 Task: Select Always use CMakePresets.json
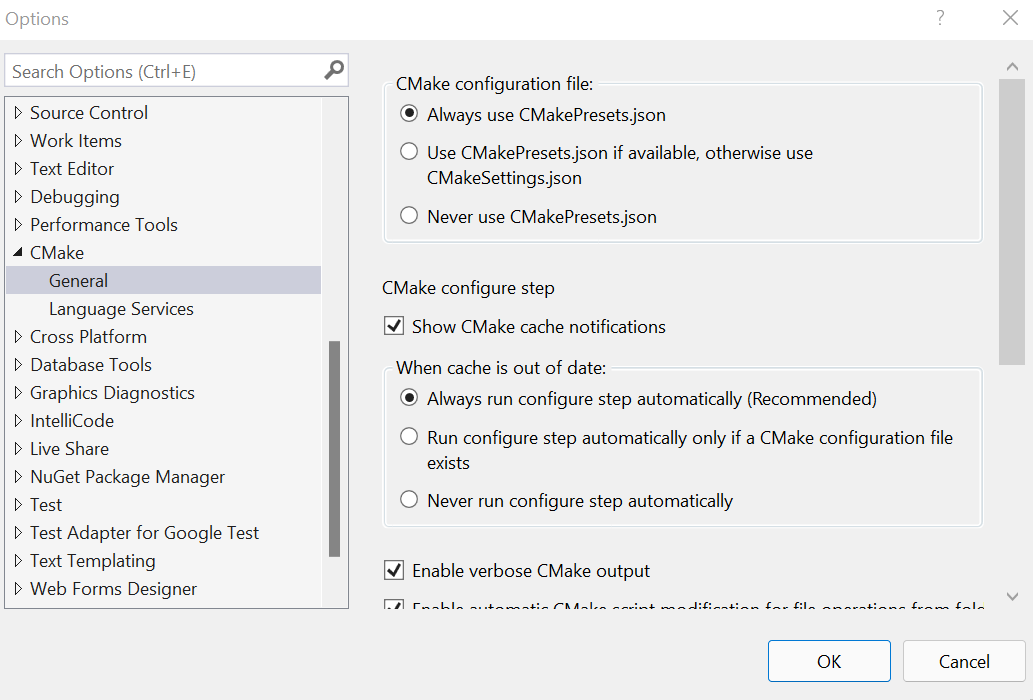[x=408, y=113]
